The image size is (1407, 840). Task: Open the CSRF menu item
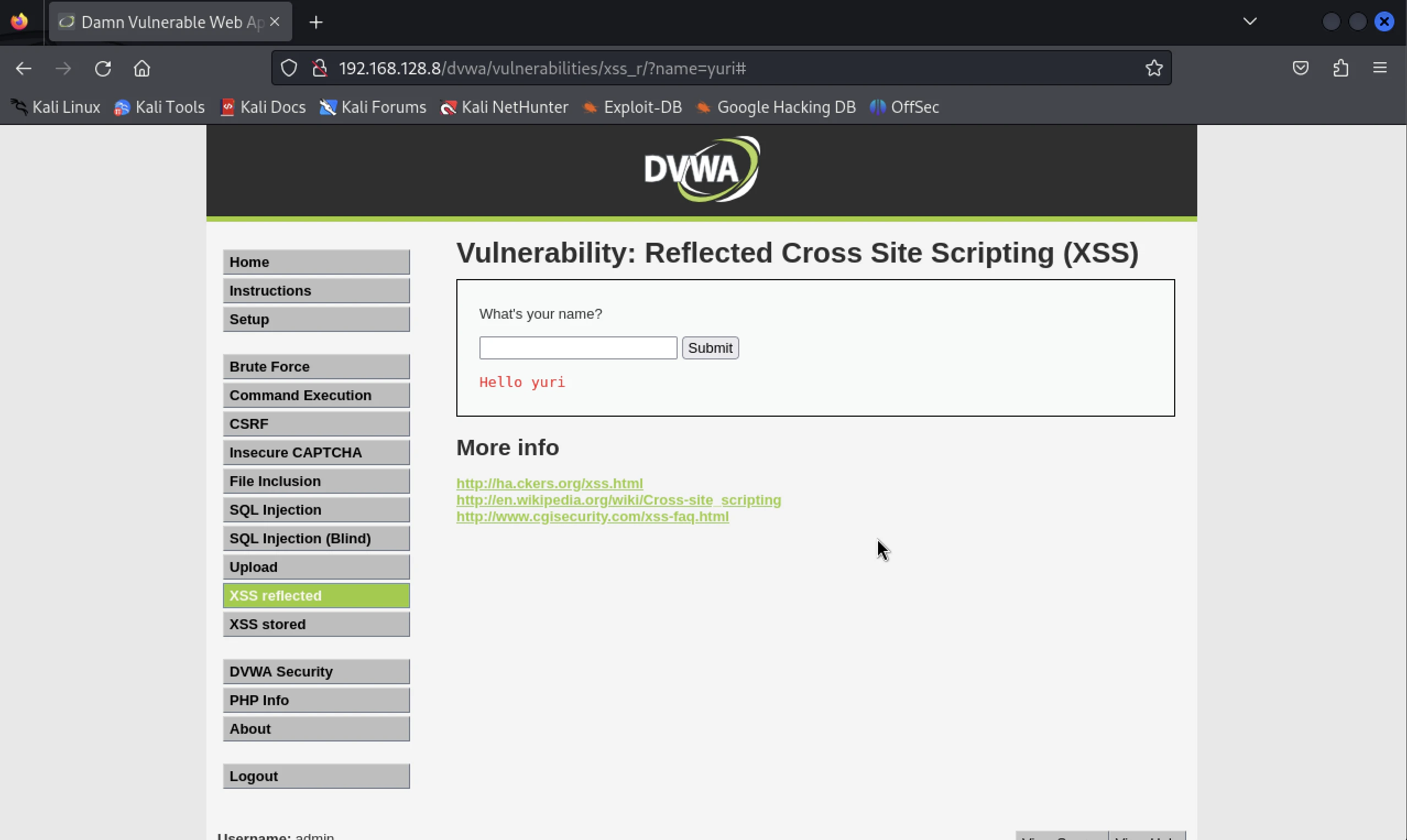pyautogui.click(x=317, y=424)
